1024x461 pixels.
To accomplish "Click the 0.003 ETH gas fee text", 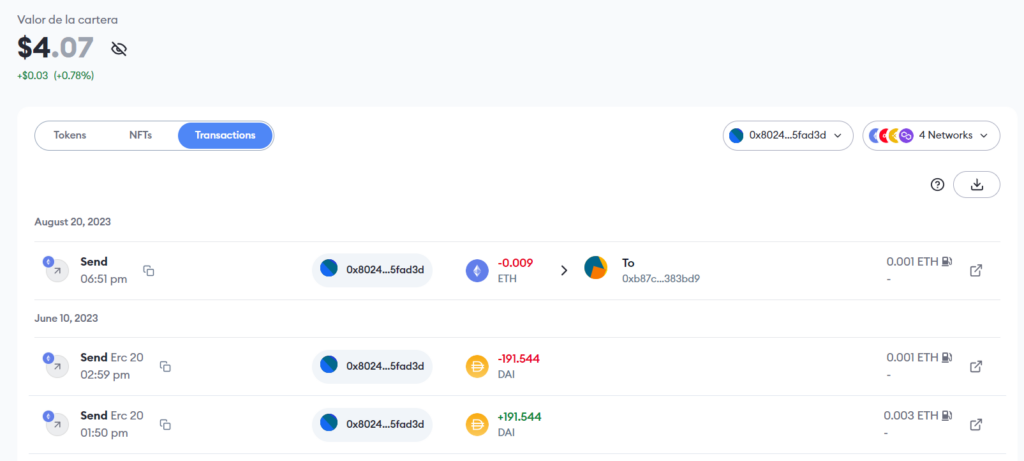I will [910, 415].
